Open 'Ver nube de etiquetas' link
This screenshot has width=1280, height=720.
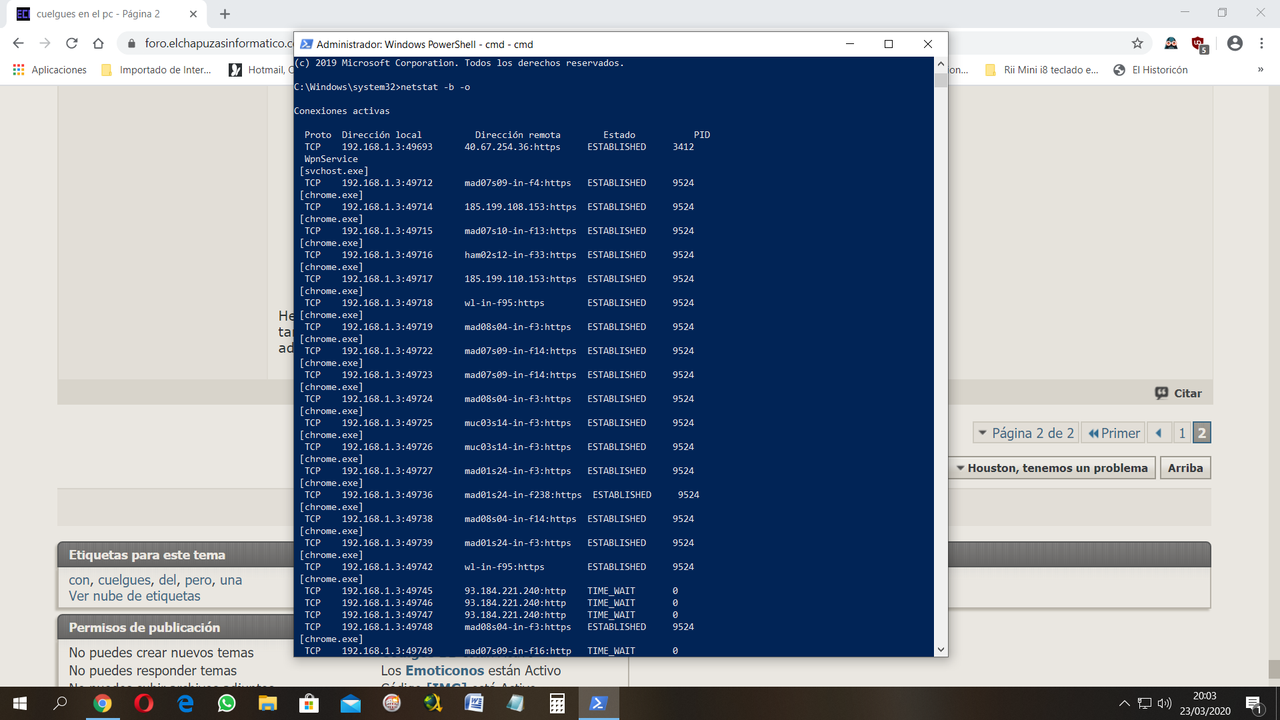134,596
